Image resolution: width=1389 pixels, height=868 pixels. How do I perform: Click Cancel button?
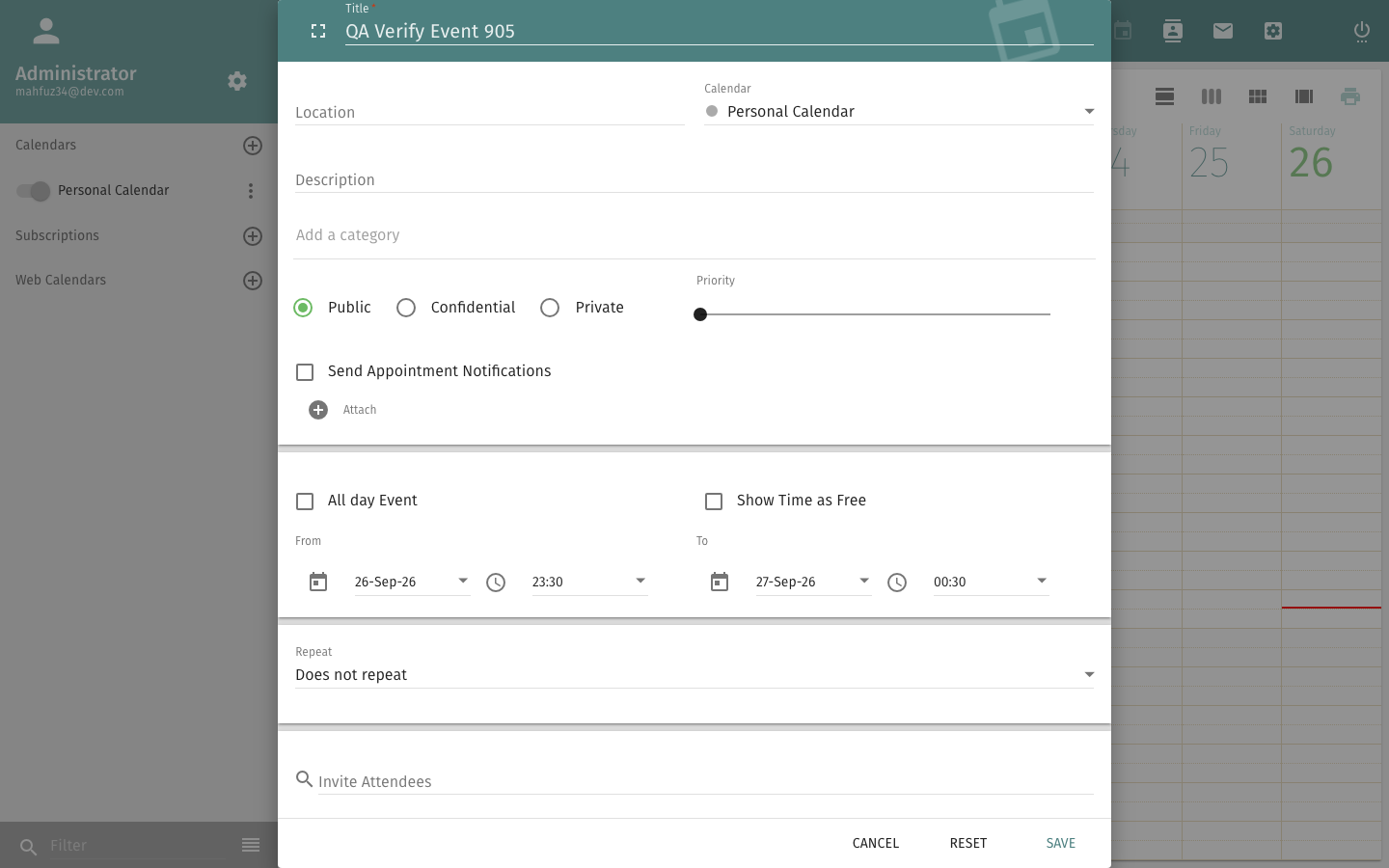[x=876, y=843]
